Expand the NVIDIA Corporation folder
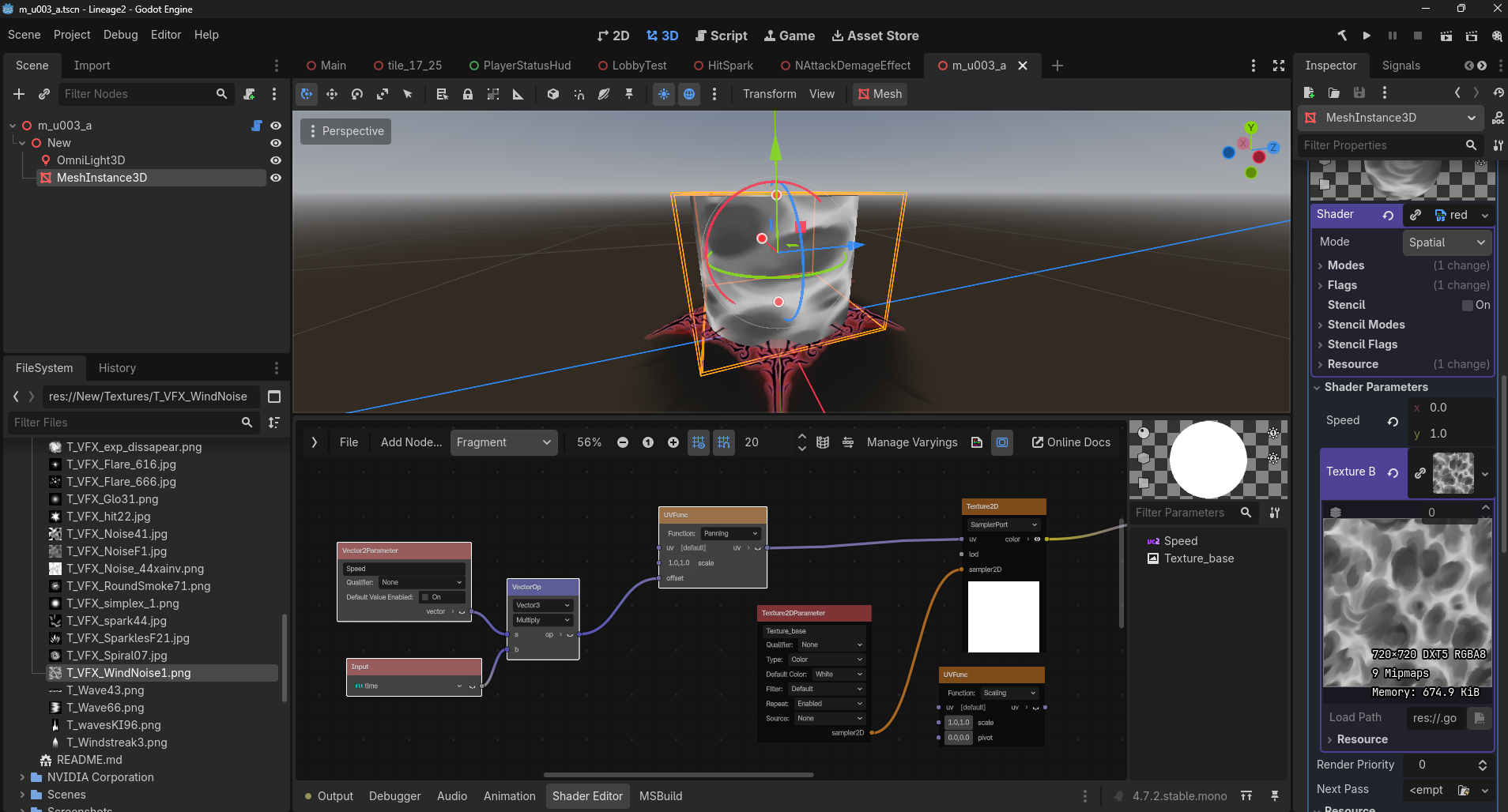Screen dimensions: 1508x812 tap(22, 777)
